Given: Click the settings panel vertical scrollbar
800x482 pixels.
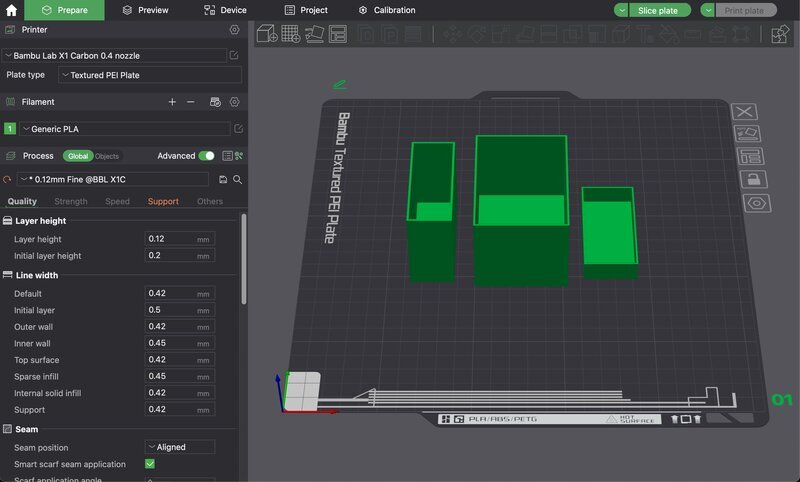Looking at the screenshot, I should coord(244,259).
